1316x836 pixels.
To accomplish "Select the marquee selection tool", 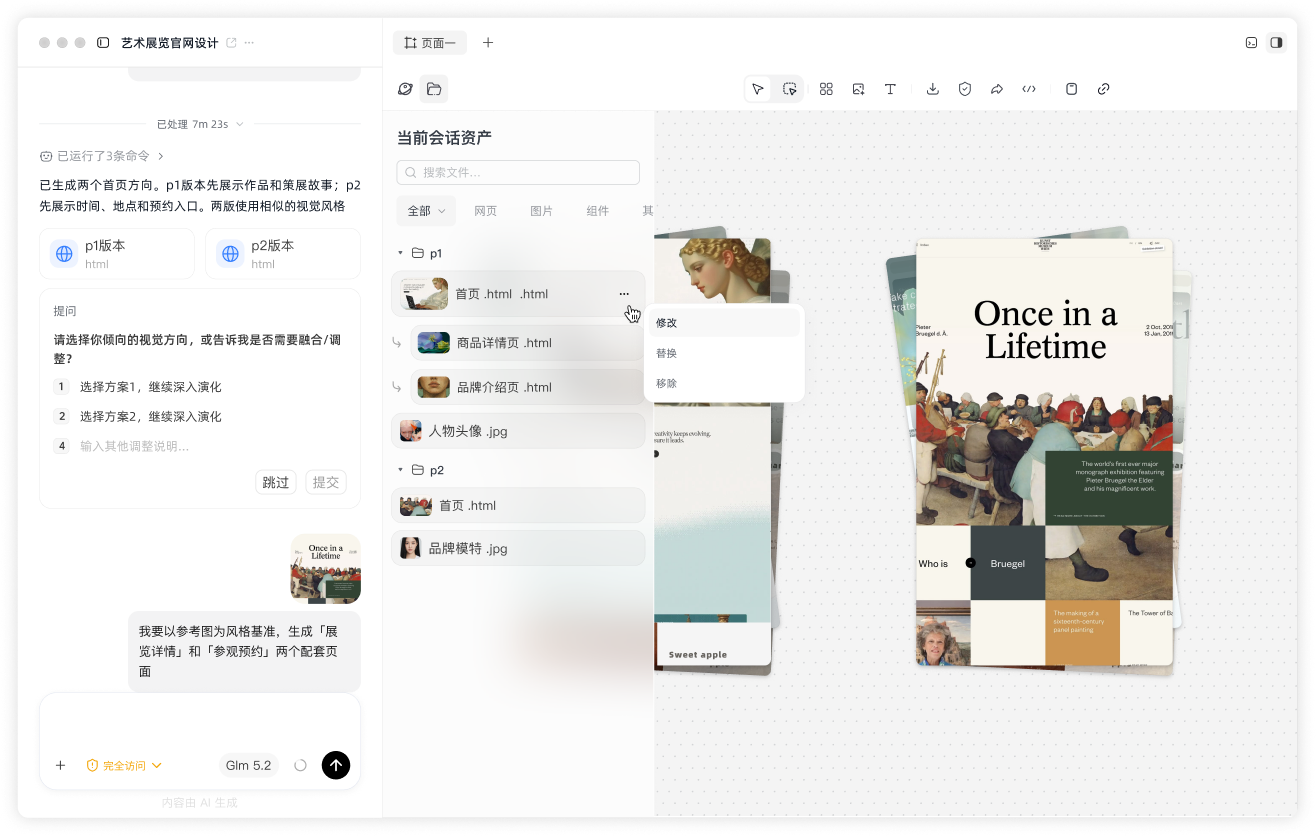I will [789, 89].
